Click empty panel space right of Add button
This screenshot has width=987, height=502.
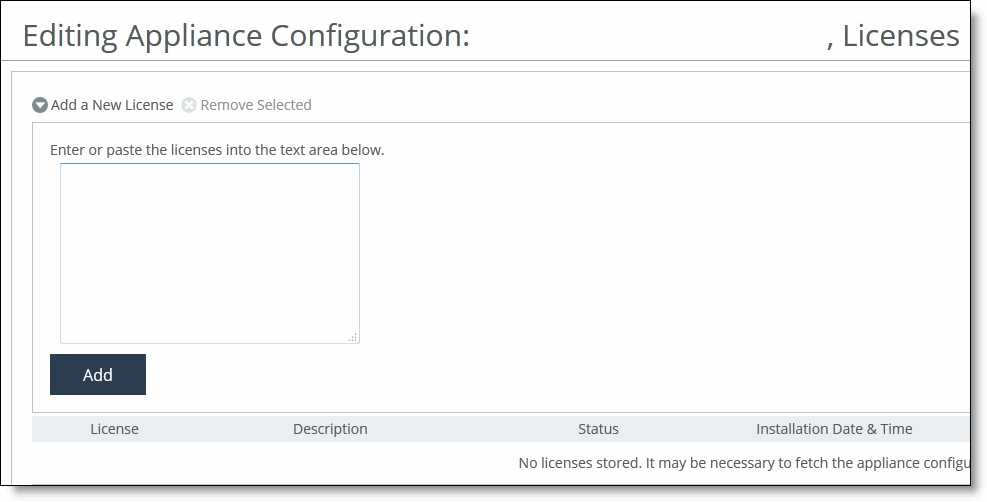554,374
